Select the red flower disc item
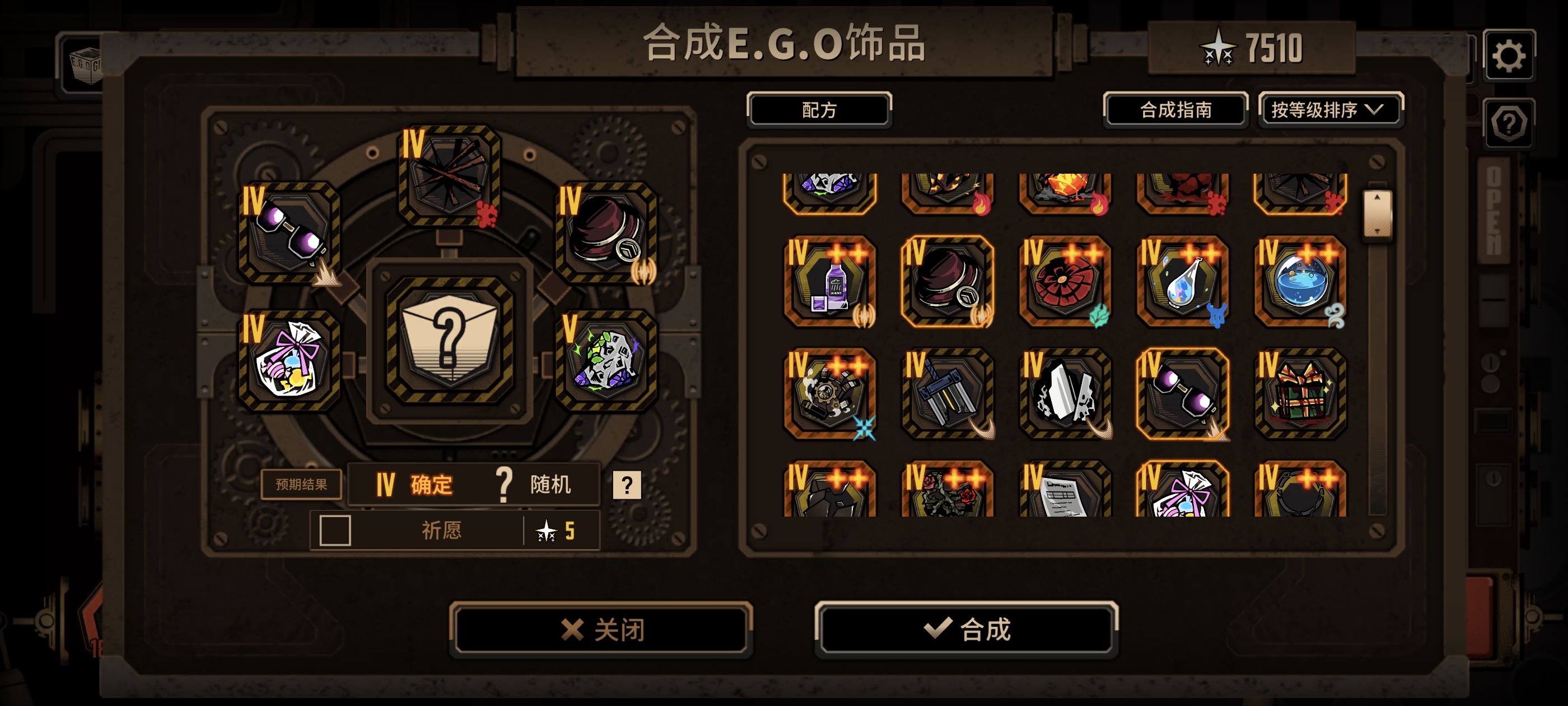The height and width of the screenshot is (706, 1568). 1065,281
